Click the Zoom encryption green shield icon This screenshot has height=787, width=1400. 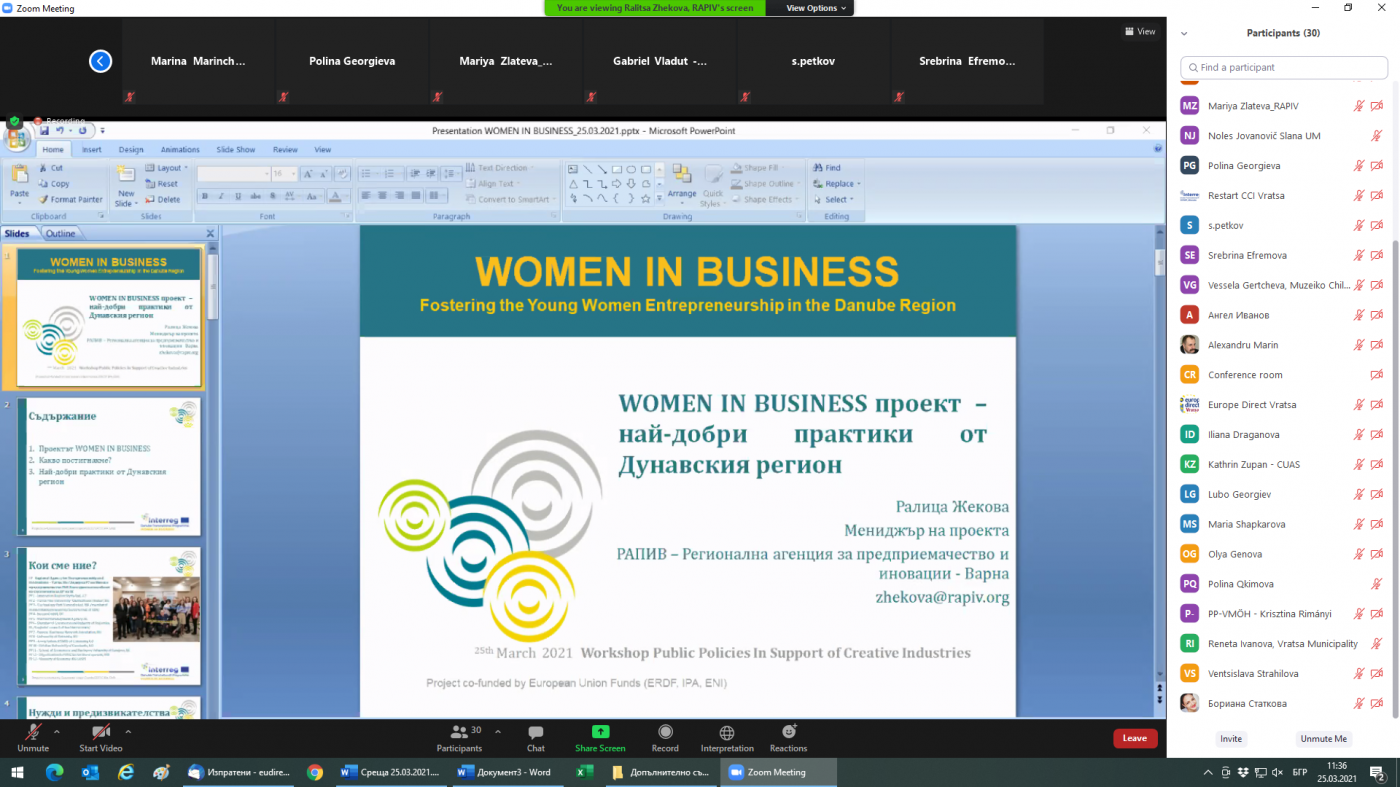14,122
